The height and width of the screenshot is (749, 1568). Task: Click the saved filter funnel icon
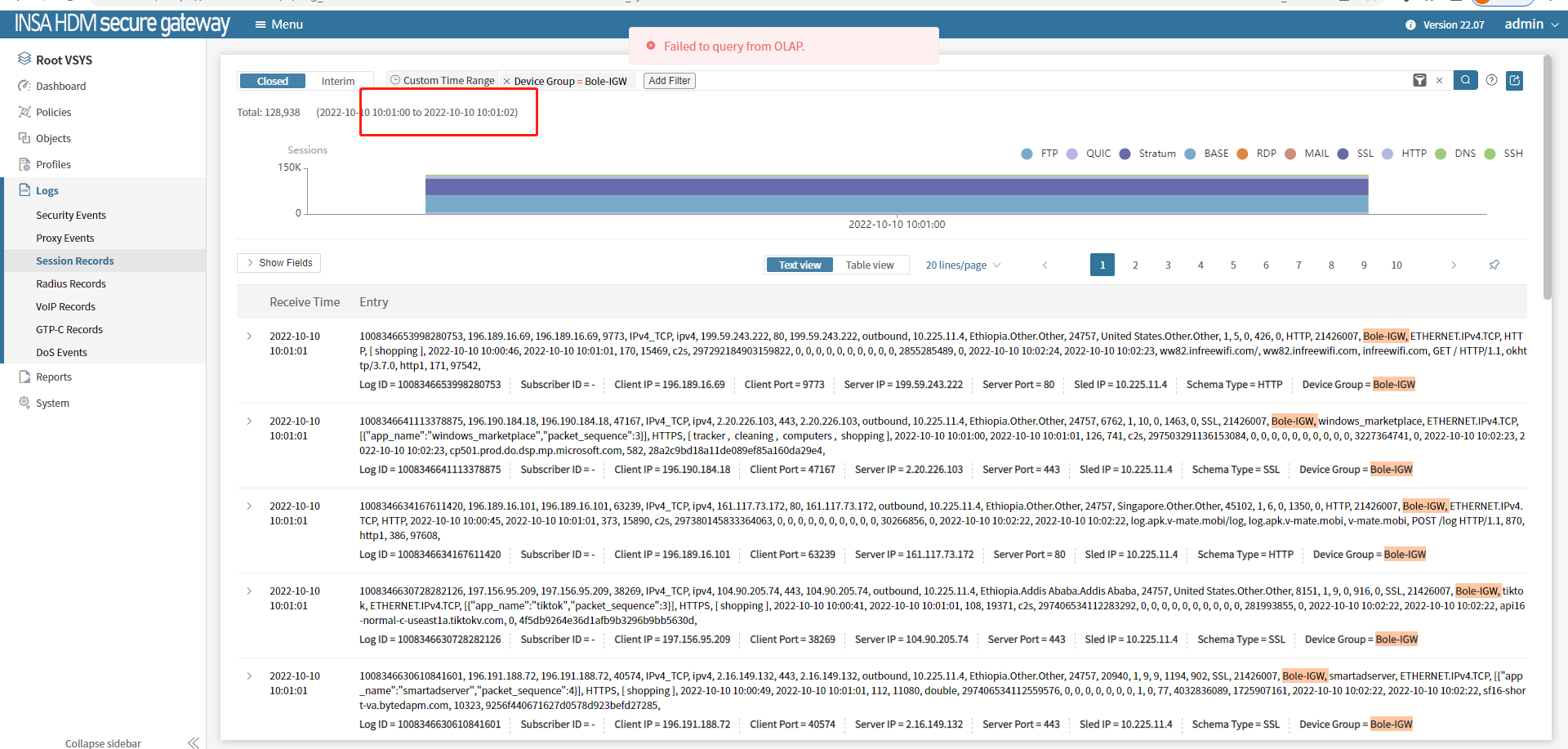tap(1419, 80)
